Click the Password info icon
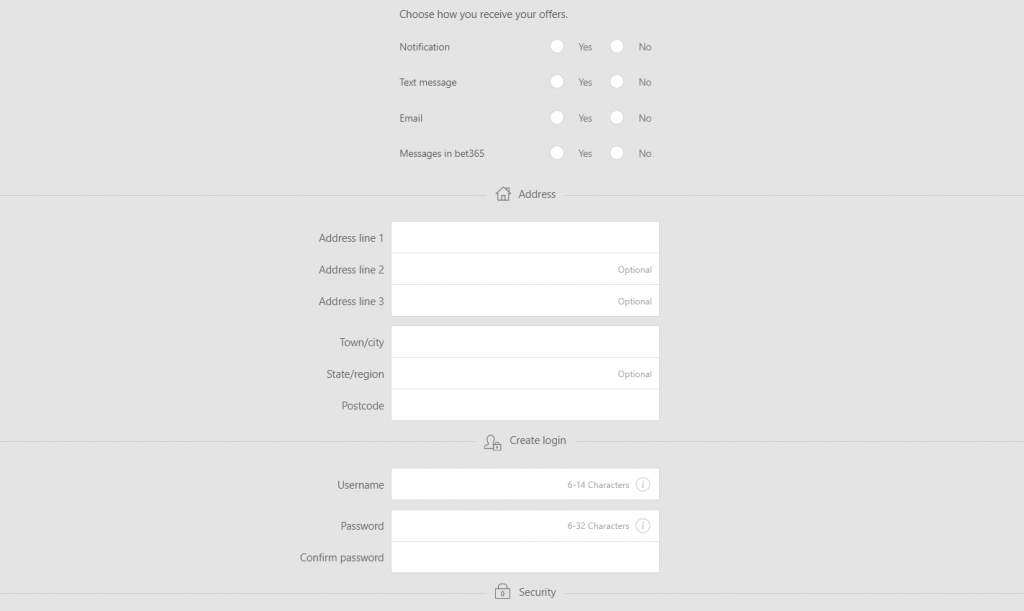The width and height of the screenshot is (1024, 611). click(x=643, y=525)
